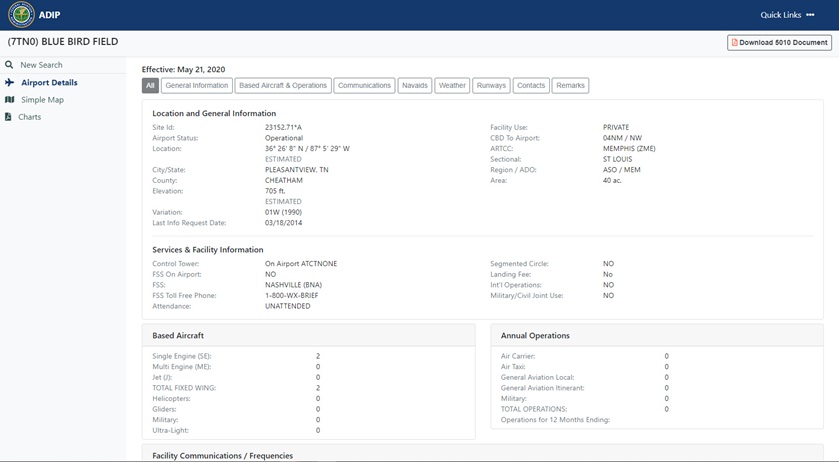
Task: Click TOTAL FIXED WING label
Action: 184,388
